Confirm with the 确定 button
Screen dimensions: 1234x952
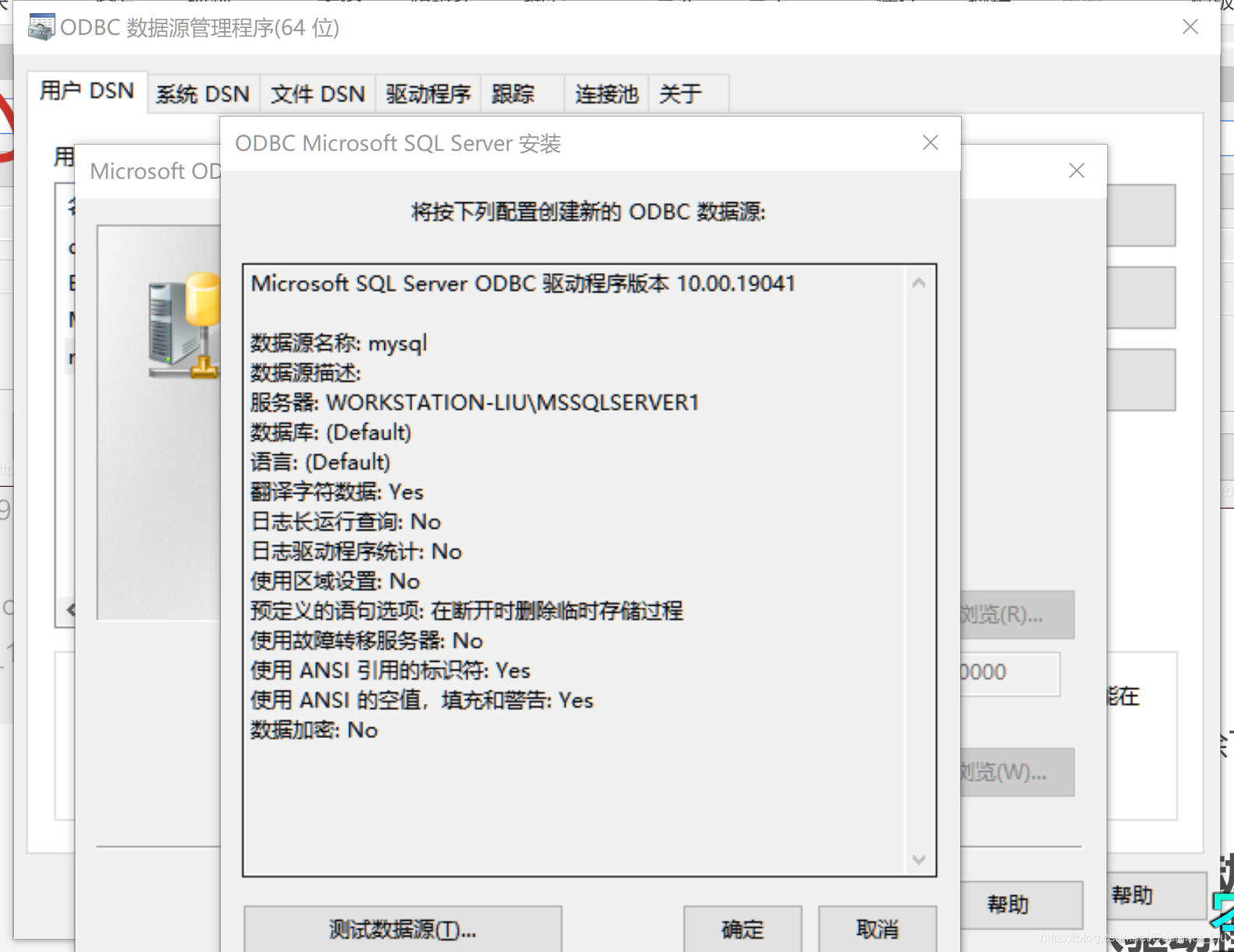click(743, 929)
